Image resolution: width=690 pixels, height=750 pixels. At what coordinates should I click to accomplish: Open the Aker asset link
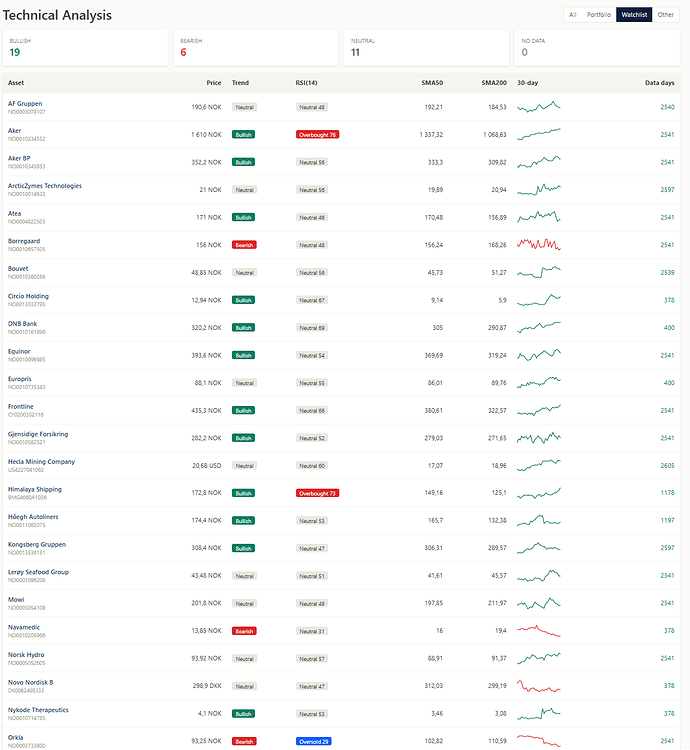click(x=14, y=131)
